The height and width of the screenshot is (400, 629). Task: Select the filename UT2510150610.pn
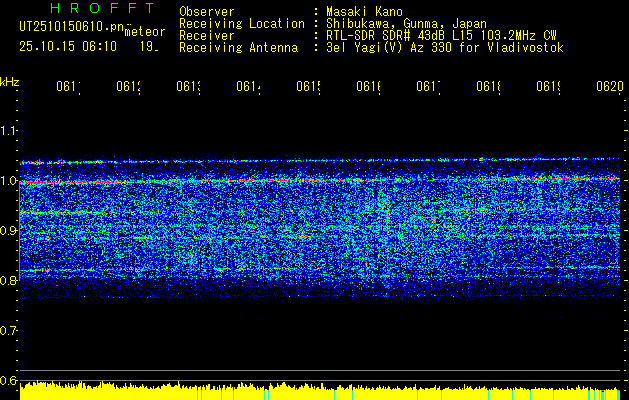pyautogui.click(x=71, y=27)
